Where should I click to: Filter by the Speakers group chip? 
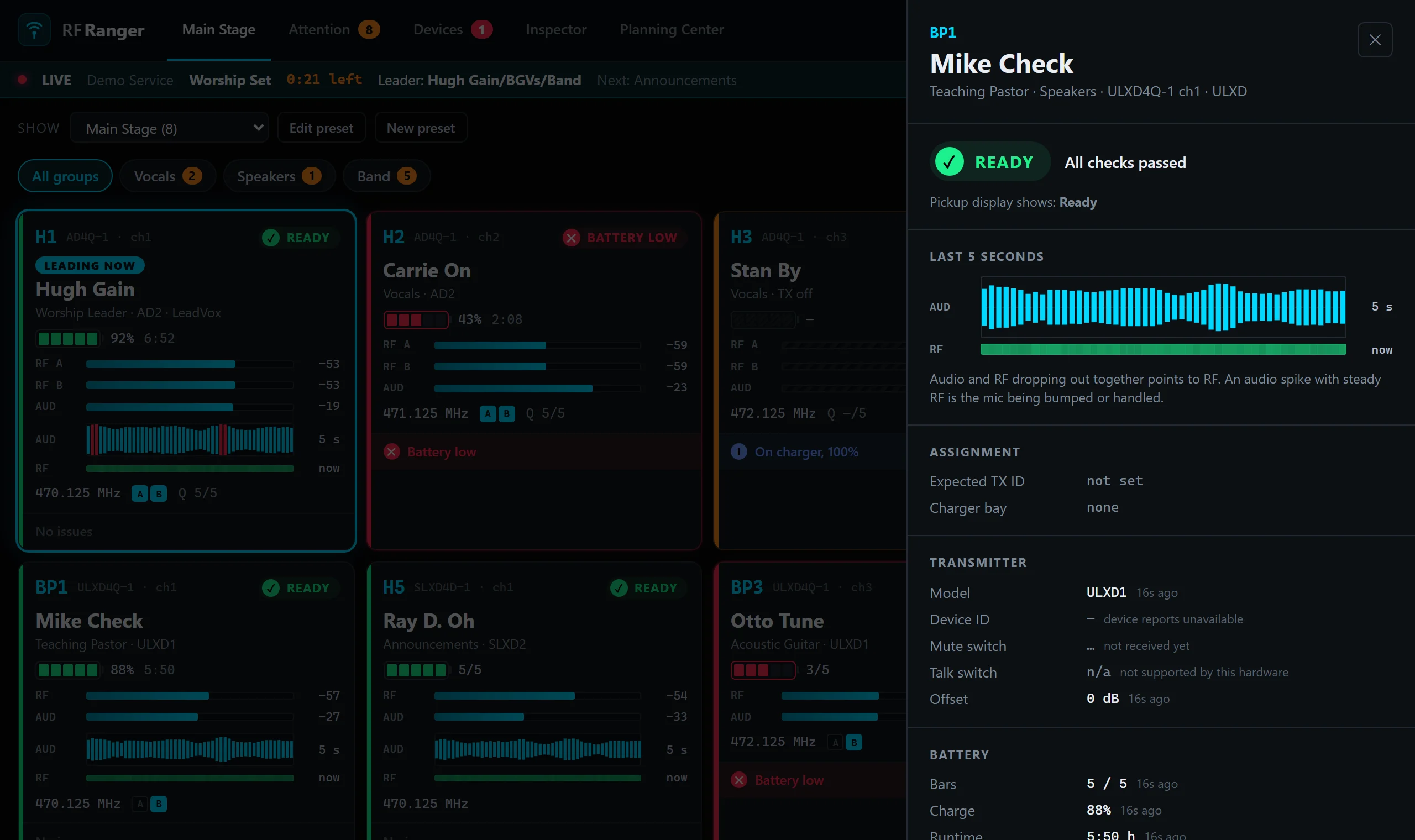pos(279,176)
